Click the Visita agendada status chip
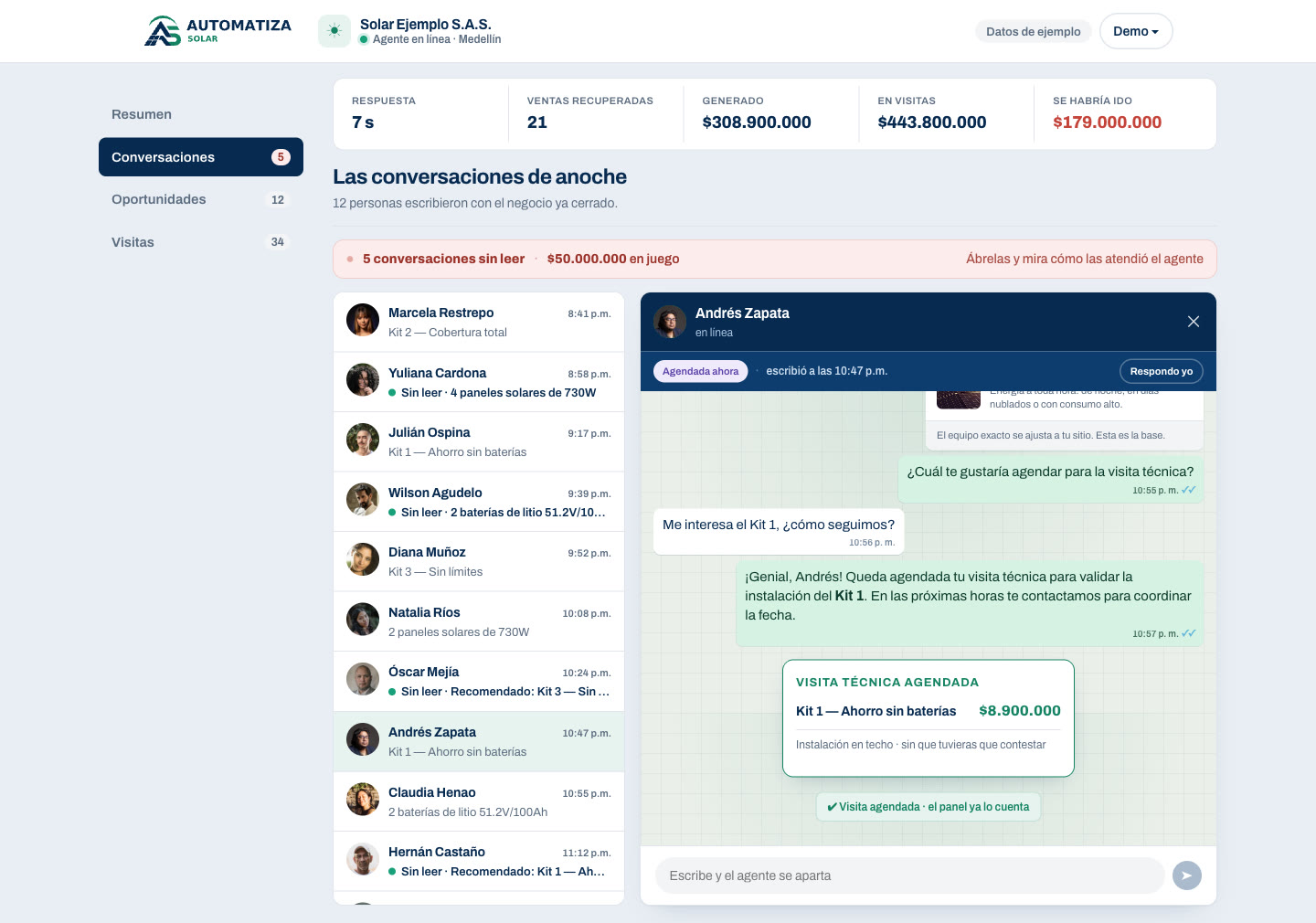1316x923 pixels. [929, 807]
